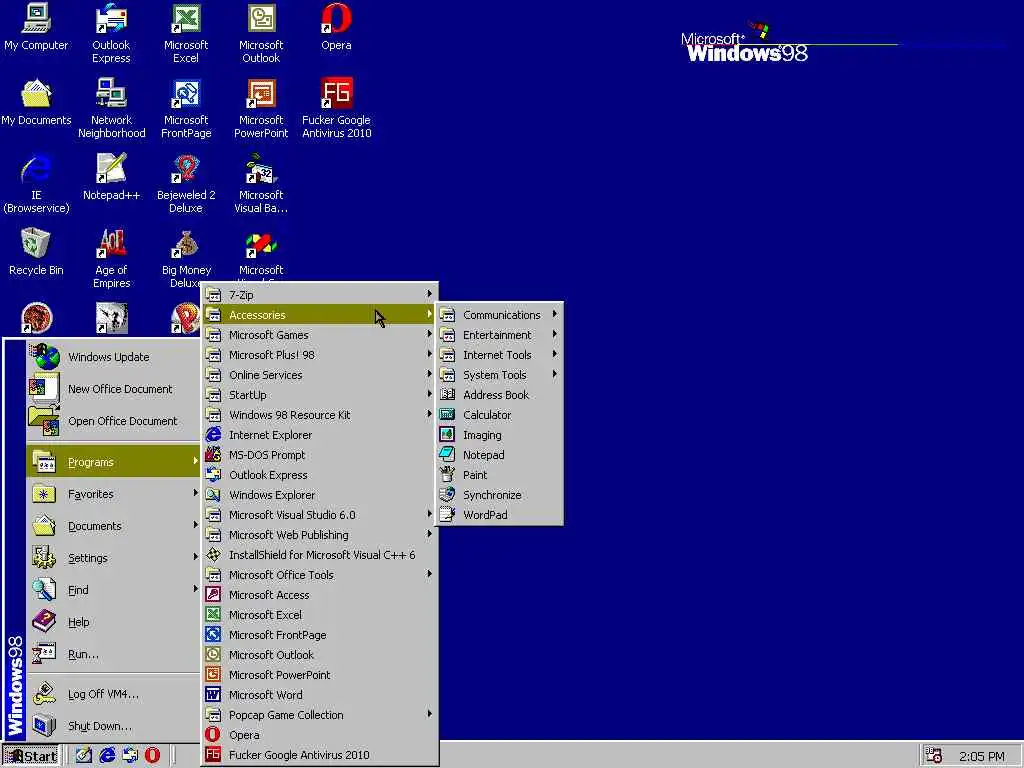The height and width of the screenshot is (768, 1024).
Task: Select Microsoft Excel desktop icon
Action: tap(185, 33)
